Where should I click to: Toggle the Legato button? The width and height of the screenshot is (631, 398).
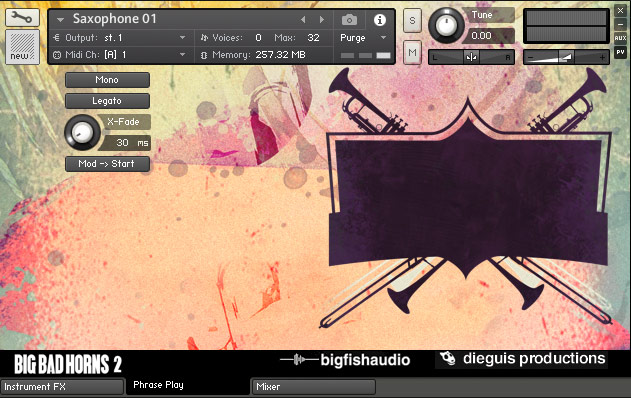tap(107, 101)
